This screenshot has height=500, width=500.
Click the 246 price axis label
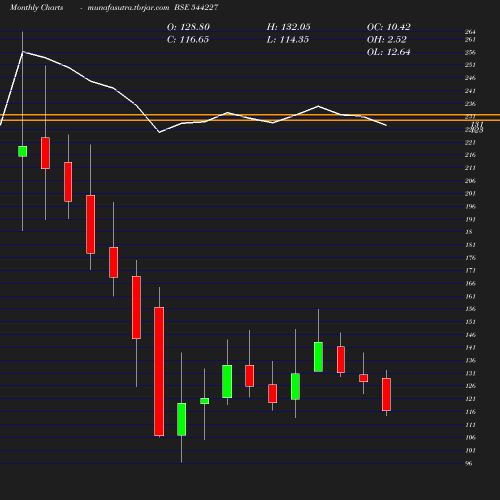[470, 78]
